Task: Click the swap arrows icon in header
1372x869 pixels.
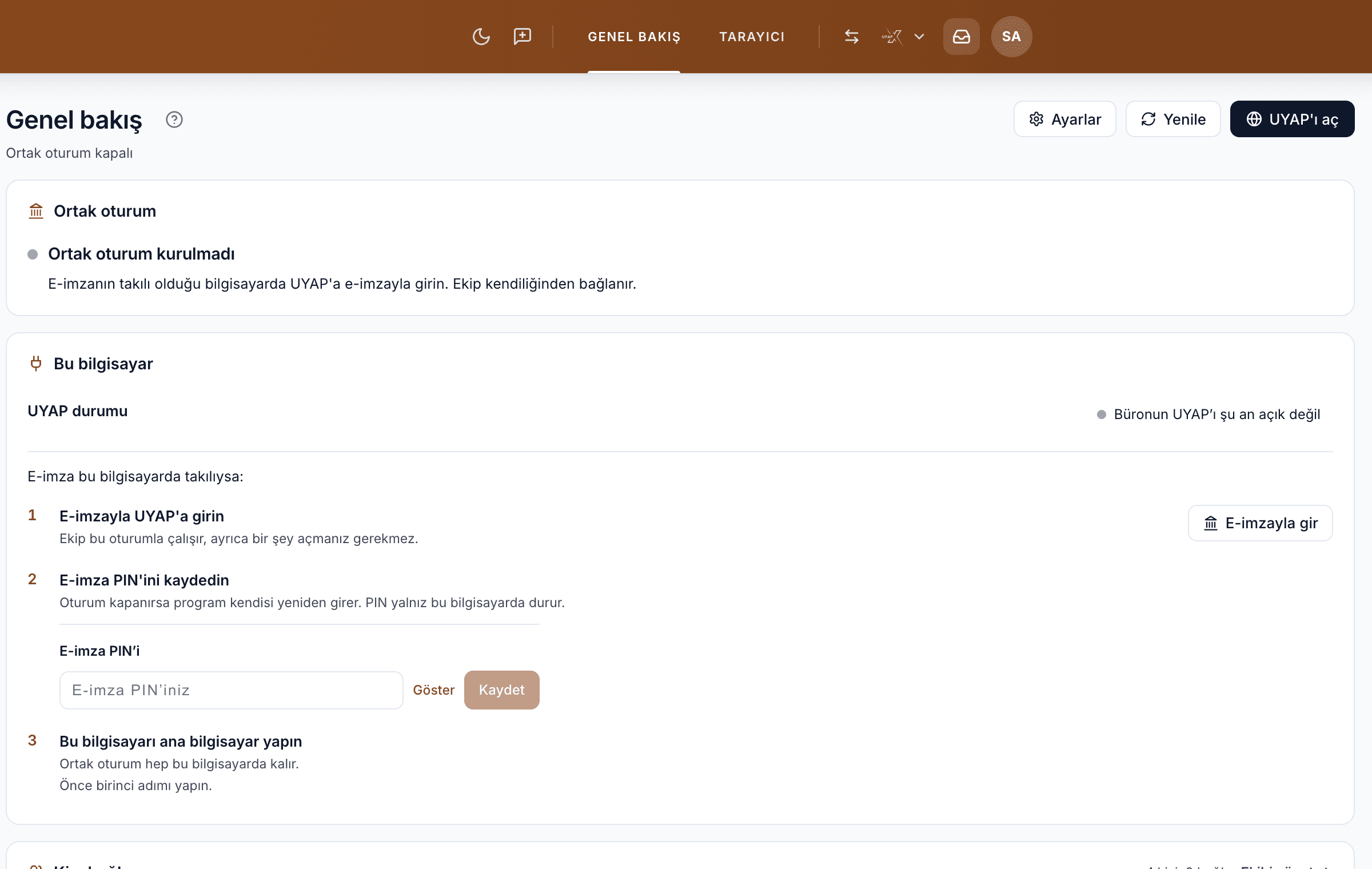Action: [x=852, y=37]
